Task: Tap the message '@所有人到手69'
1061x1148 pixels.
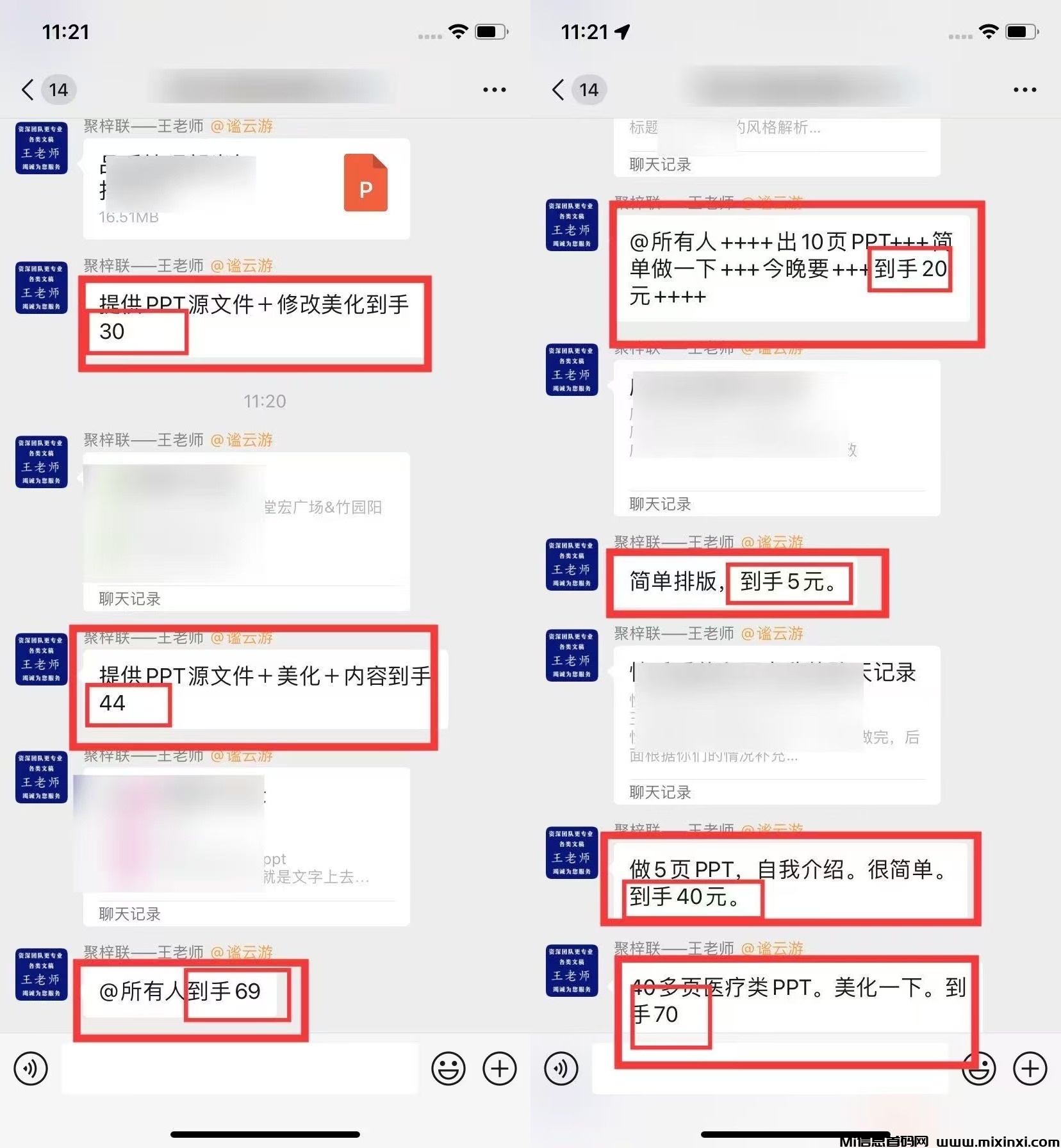Action: click(x=181, y=992)
